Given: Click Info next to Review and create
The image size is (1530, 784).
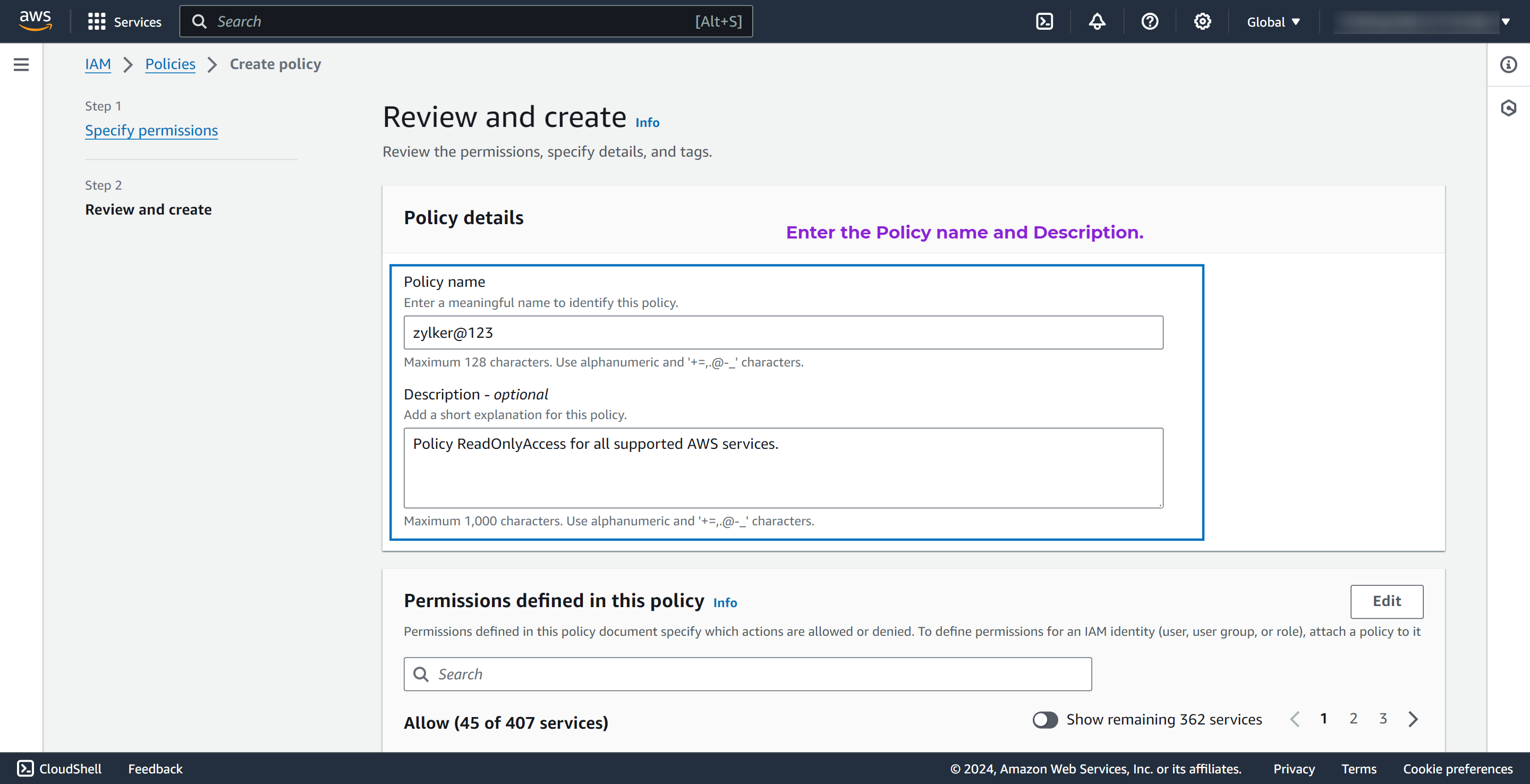Looking at the screenshot, I should click(x=647, y=122).
